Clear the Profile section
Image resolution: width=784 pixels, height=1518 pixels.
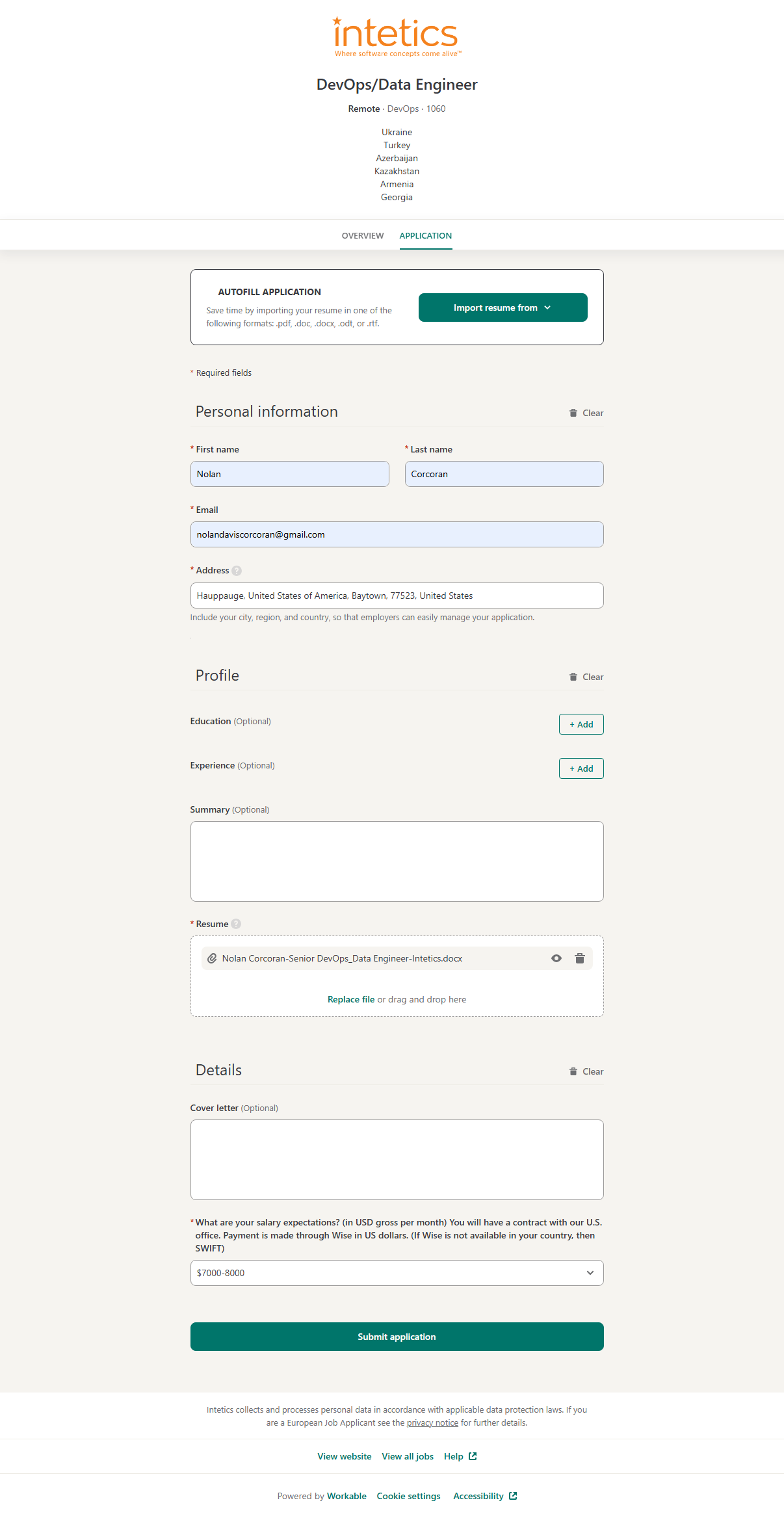(586, 677)
